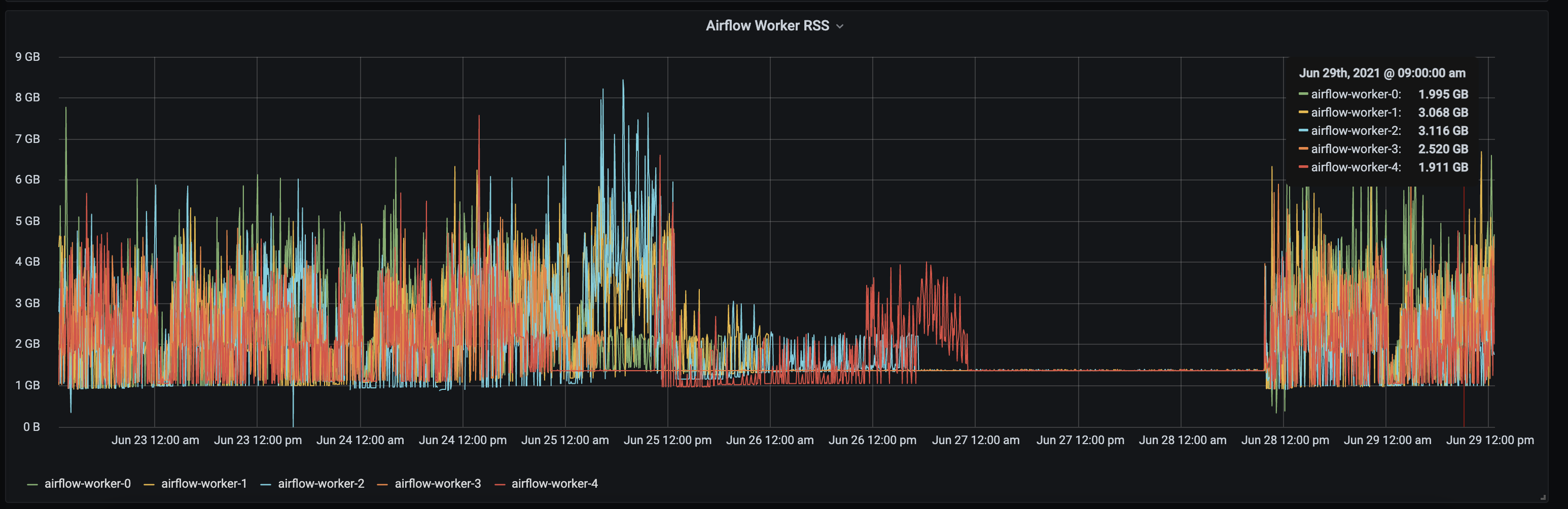The width and height of the screenshot is (1568, 509).
Task: Toggle airflow-worker-1 series in legend
Action: click(x=204, y=484)
